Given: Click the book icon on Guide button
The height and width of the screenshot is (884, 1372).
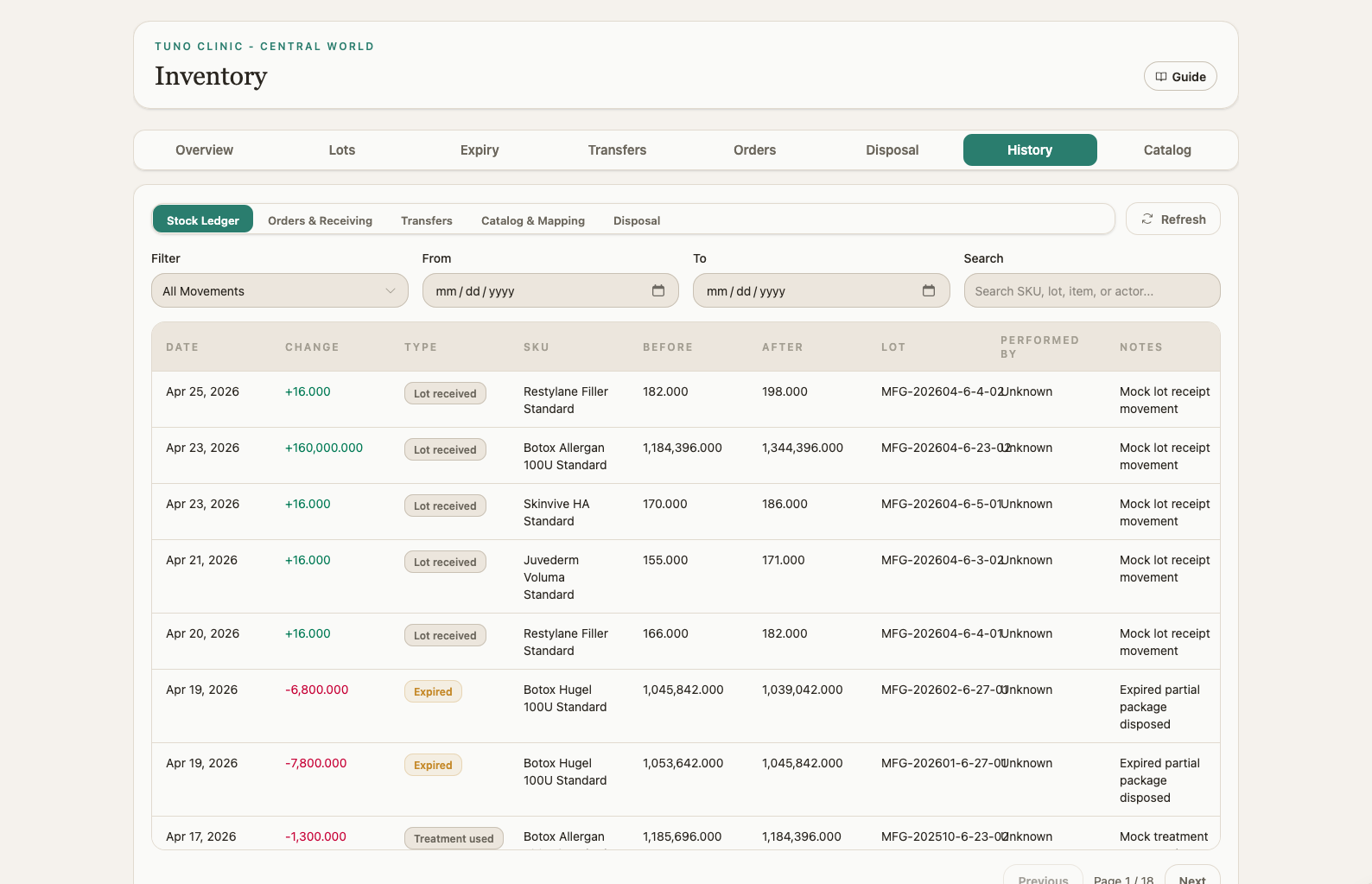Looking at the screenshot, I should [1161, 77].
